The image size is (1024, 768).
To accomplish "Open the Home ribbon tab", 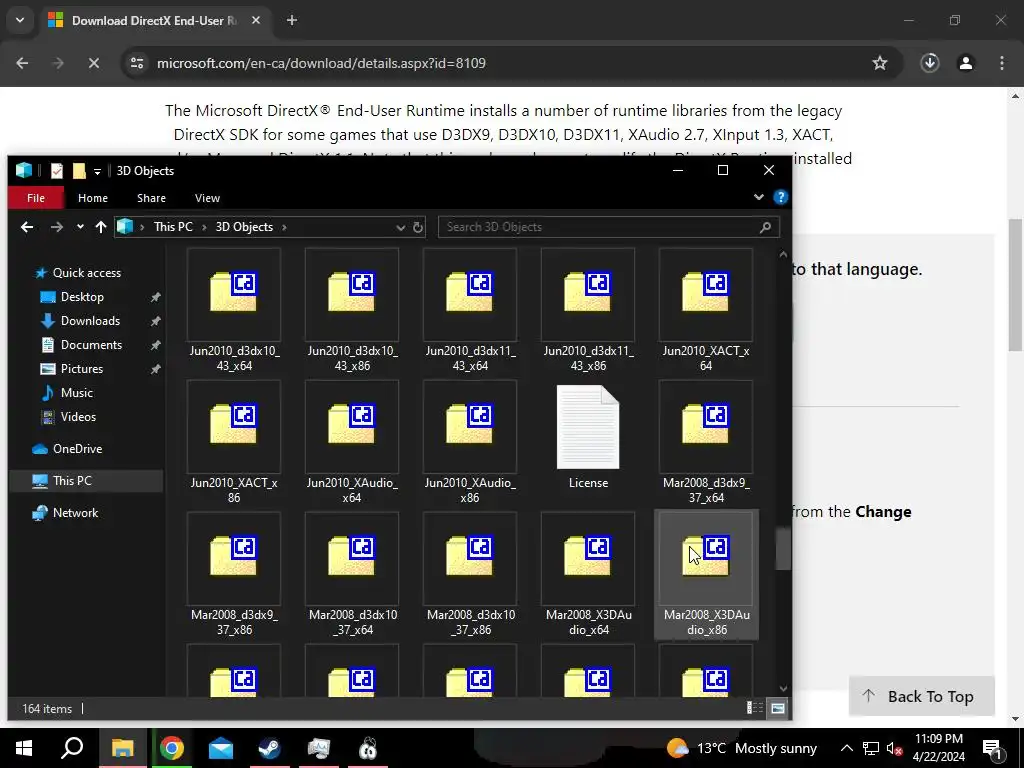I will (x=93, y=198).
